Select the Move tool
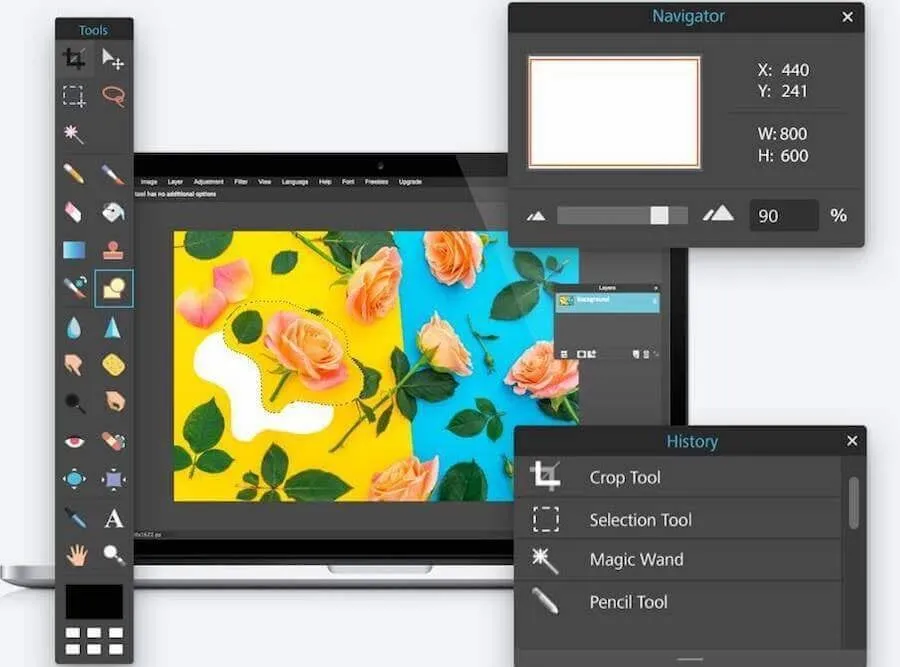900x667 pixels. coord(113,59)
